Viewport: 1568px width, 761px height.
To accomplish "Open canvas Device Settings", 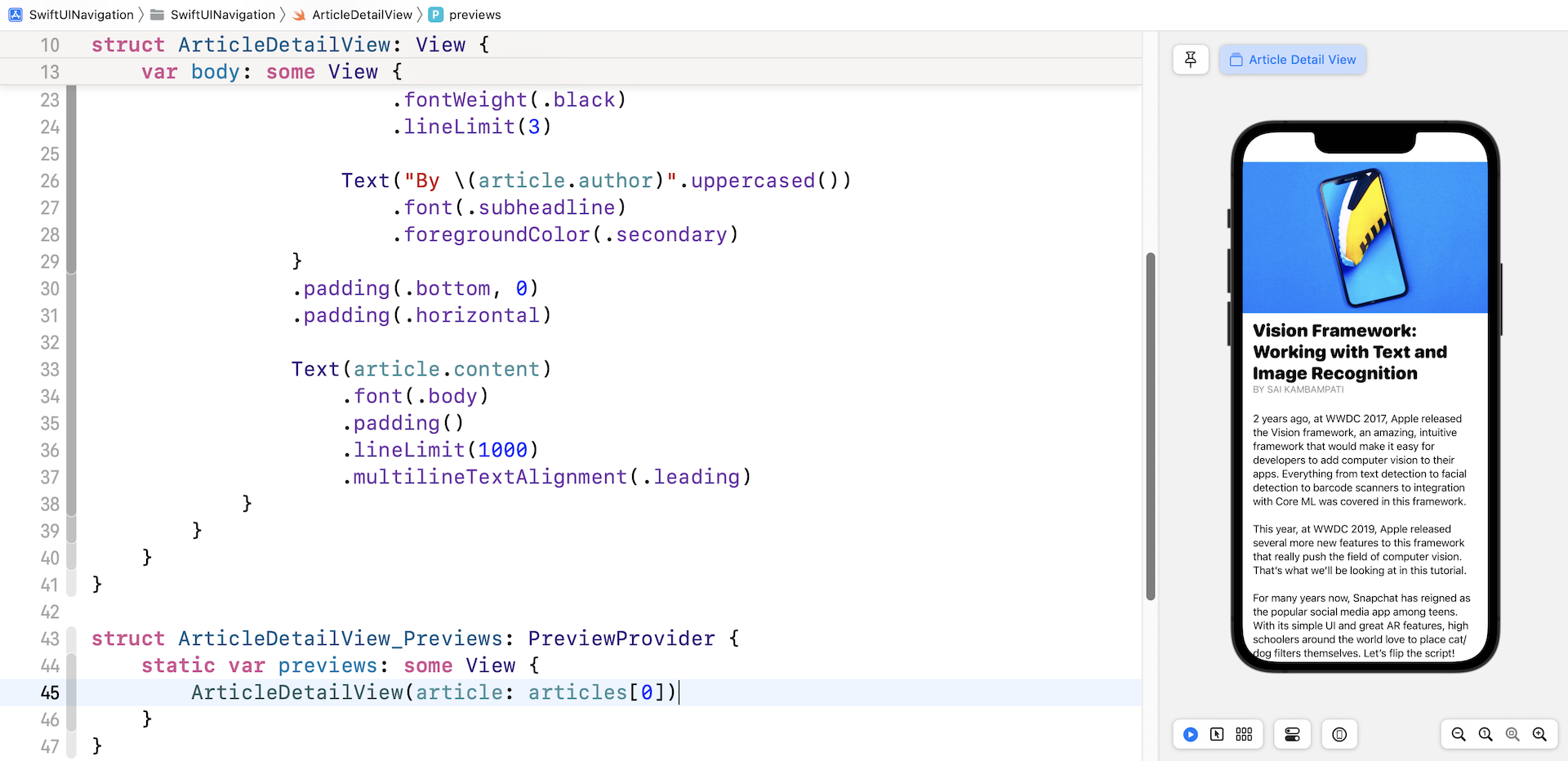I will click(x=1292, y=735).
